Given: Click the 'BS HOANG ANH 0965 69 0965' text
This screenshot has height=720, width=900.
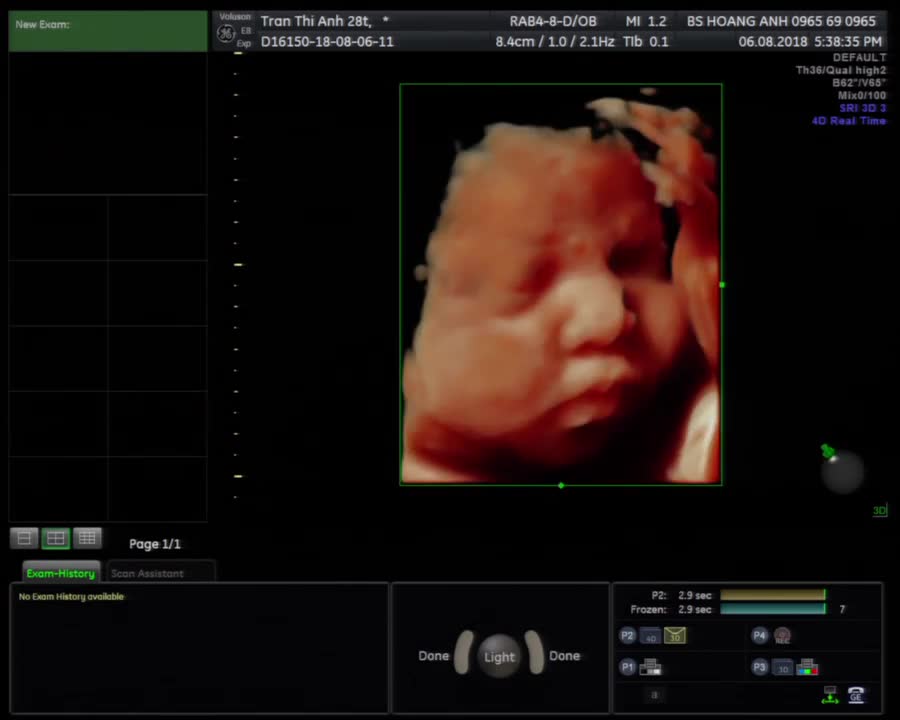Looking at the screenshot, I should (x=781, y=21).
